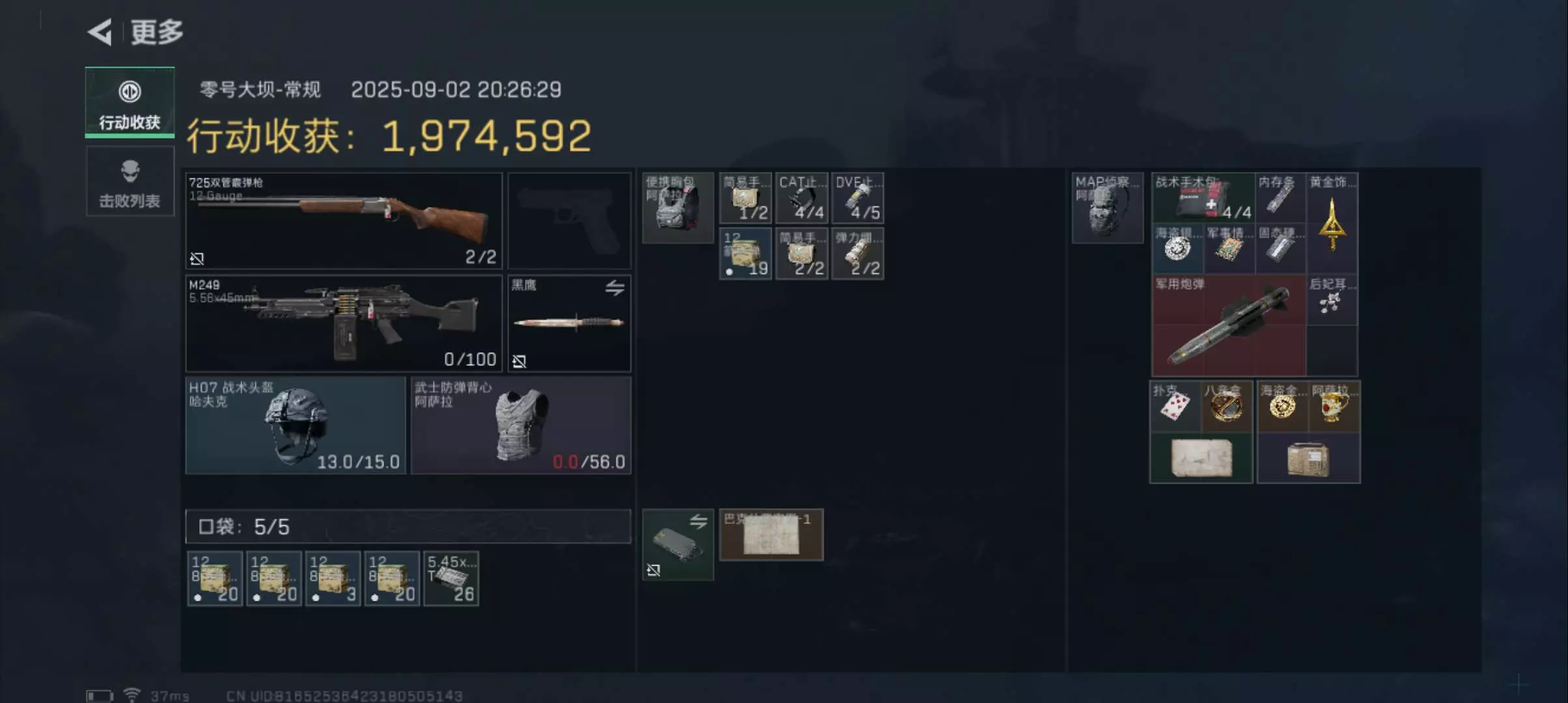
Task: Click the empty pistol slot
Action: click(569, 221)
